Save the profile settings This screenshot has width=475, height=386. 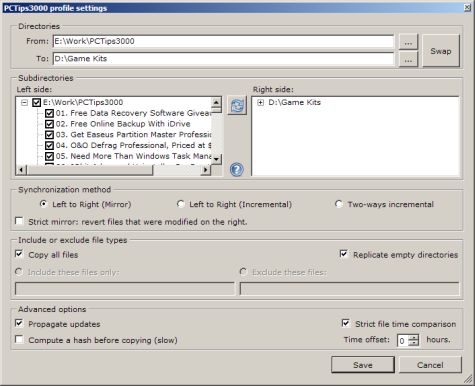click(x=363, y=365)
